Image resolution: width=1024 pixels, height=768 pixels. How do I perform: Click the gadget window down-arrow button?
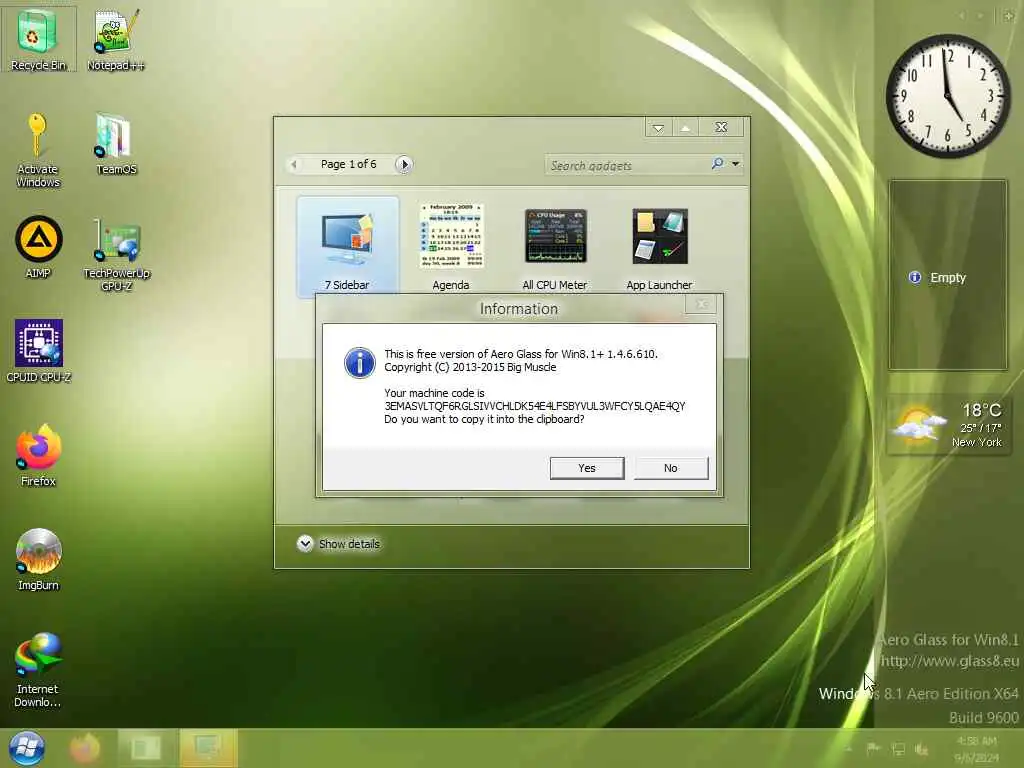click(658, 127)
